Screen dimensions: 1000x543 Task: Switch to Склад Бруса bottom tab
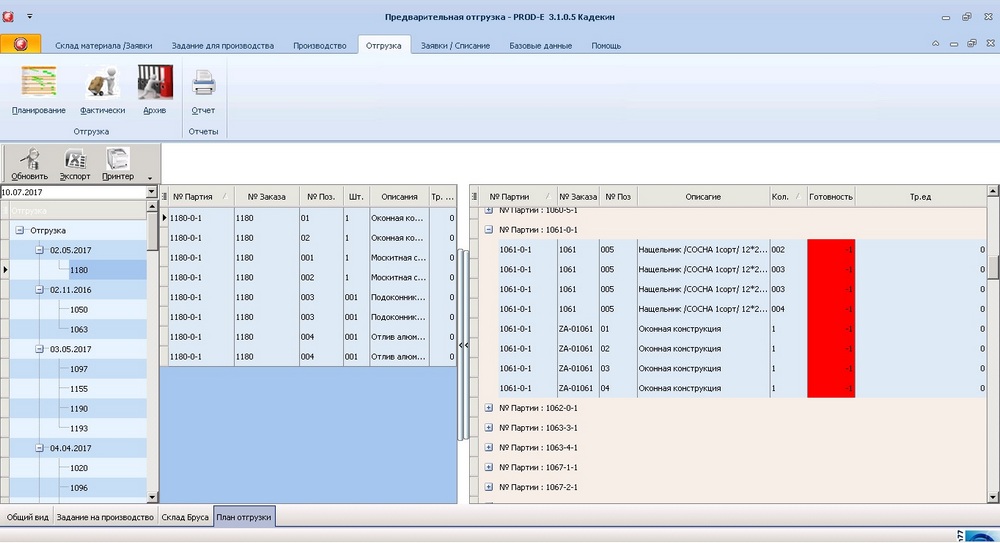click(x=187, y=517)
